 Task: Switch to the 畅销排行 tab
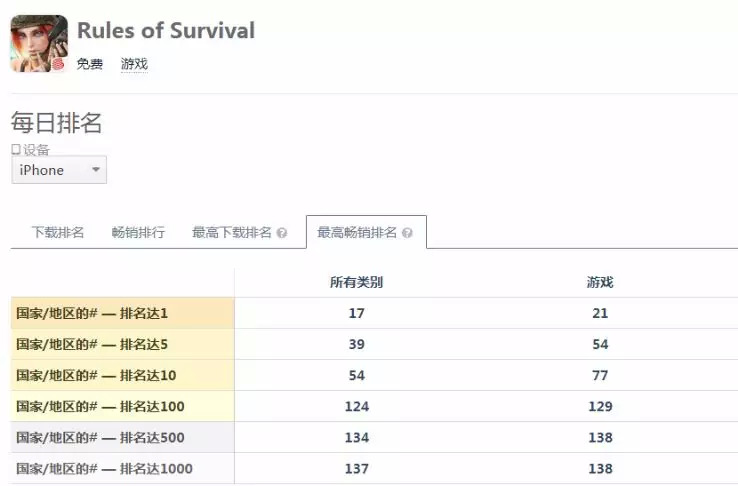(138, 233)
